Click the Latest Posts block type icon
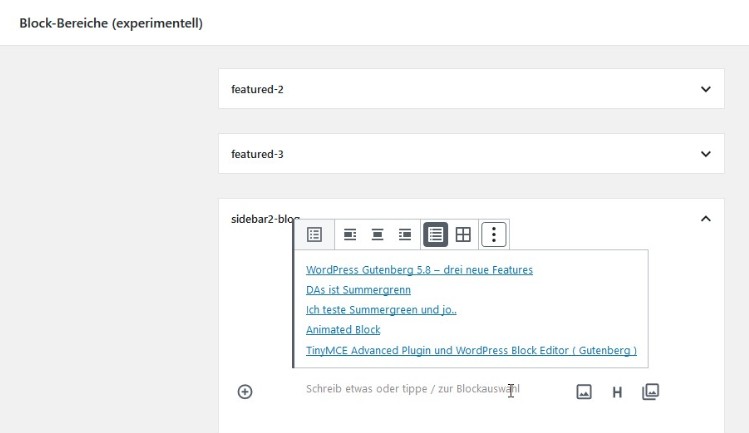 point(314,235)
